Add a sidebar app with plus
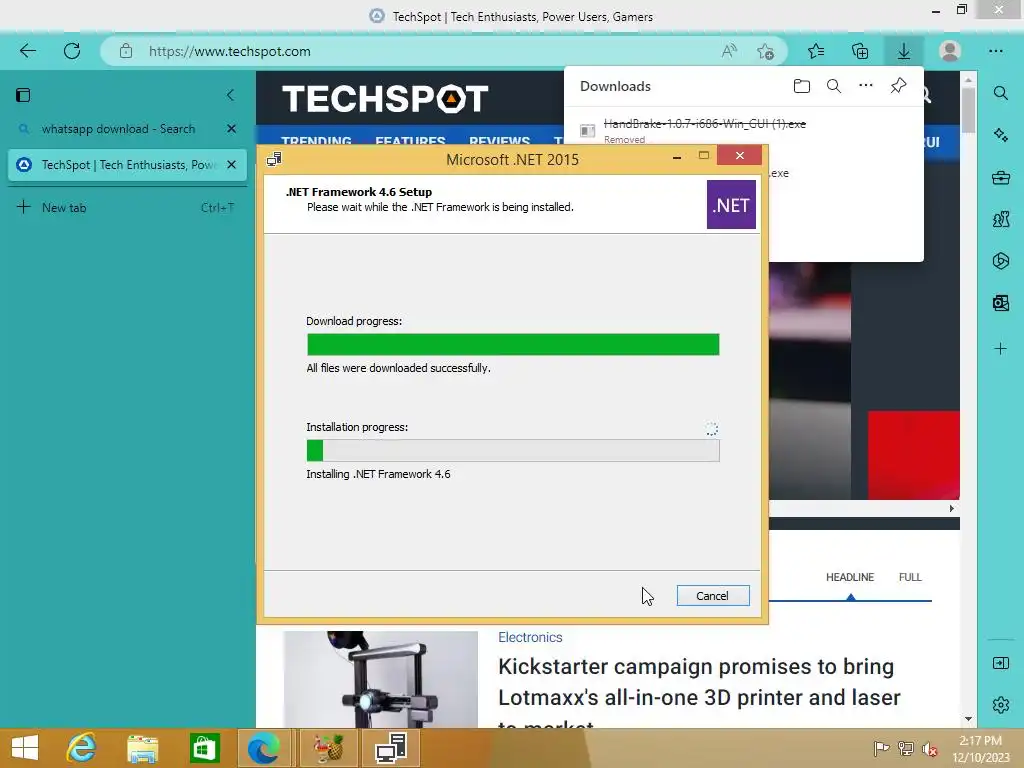1024x768 pixels. tap(1000, 349)
